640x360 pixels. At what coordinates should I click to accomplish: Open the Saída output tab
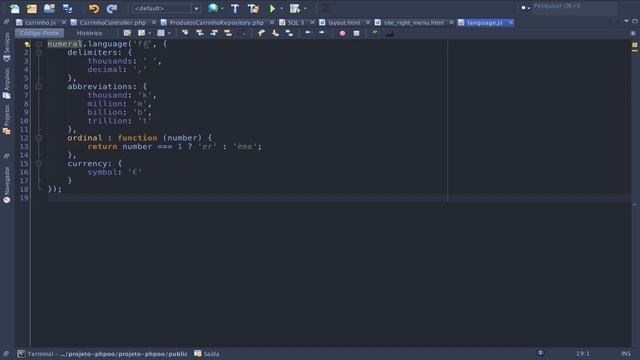pos(207,354)
